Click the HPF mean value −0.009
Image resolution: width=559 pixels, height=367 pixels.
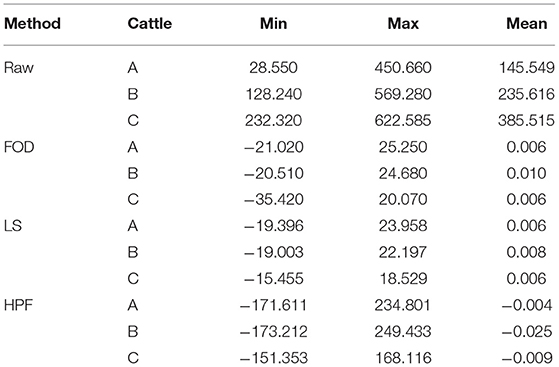[x=527, y=358]
